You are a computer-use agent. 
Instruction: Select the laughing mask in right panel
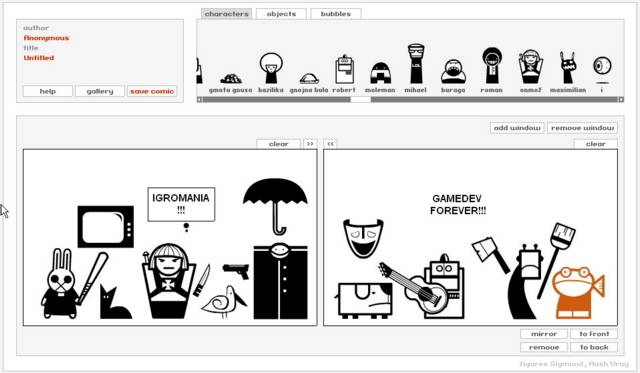[x=363, y=238]
